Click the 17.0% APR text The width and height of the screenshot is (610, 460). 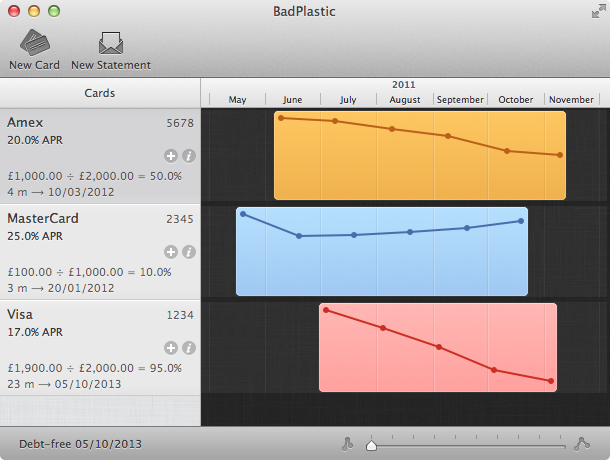(x=35, y=332)
